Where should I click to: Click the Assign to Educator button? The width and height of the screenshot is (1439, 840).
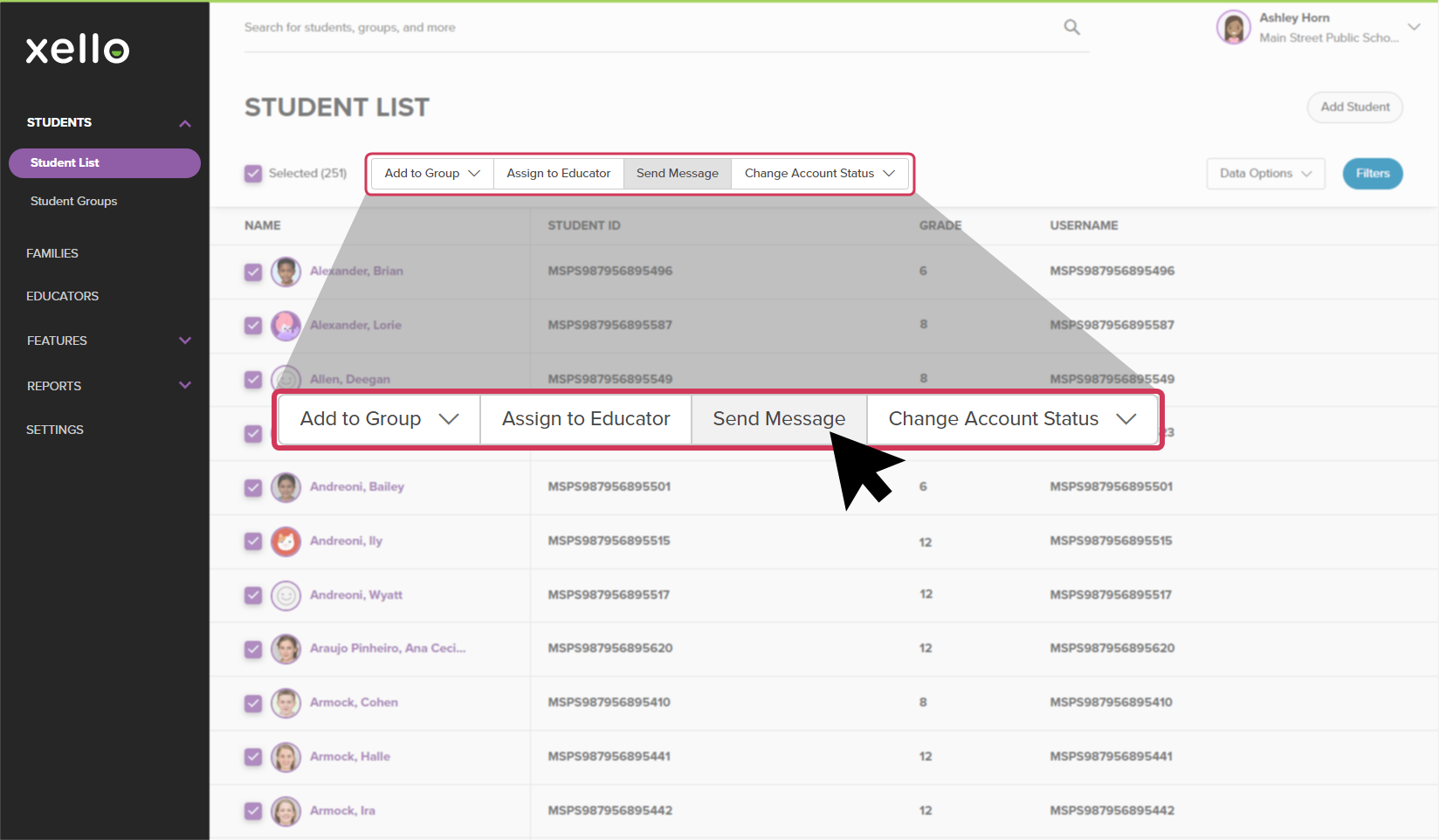[559, 174]
